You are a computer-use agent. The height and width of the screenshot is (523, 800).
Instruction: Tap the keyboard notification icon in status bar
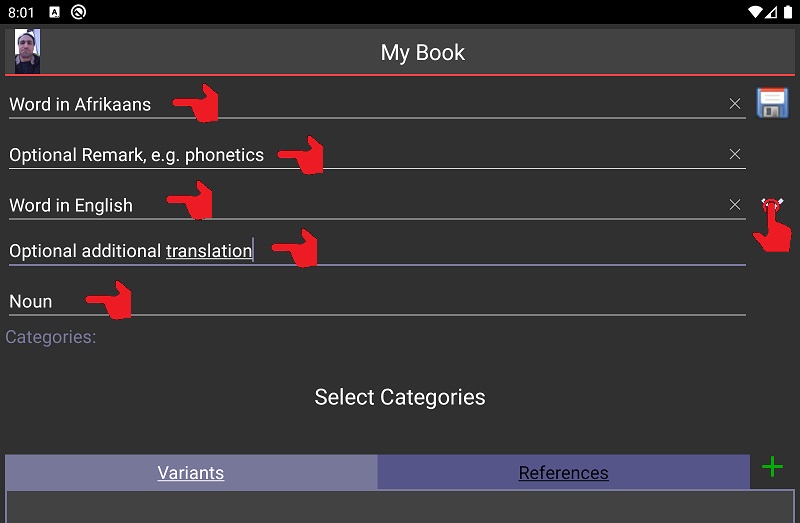[x=55, y=12]
